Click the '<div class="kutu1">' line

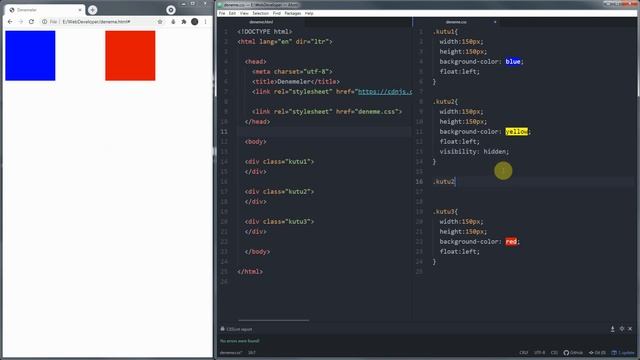tap(279, 162)
